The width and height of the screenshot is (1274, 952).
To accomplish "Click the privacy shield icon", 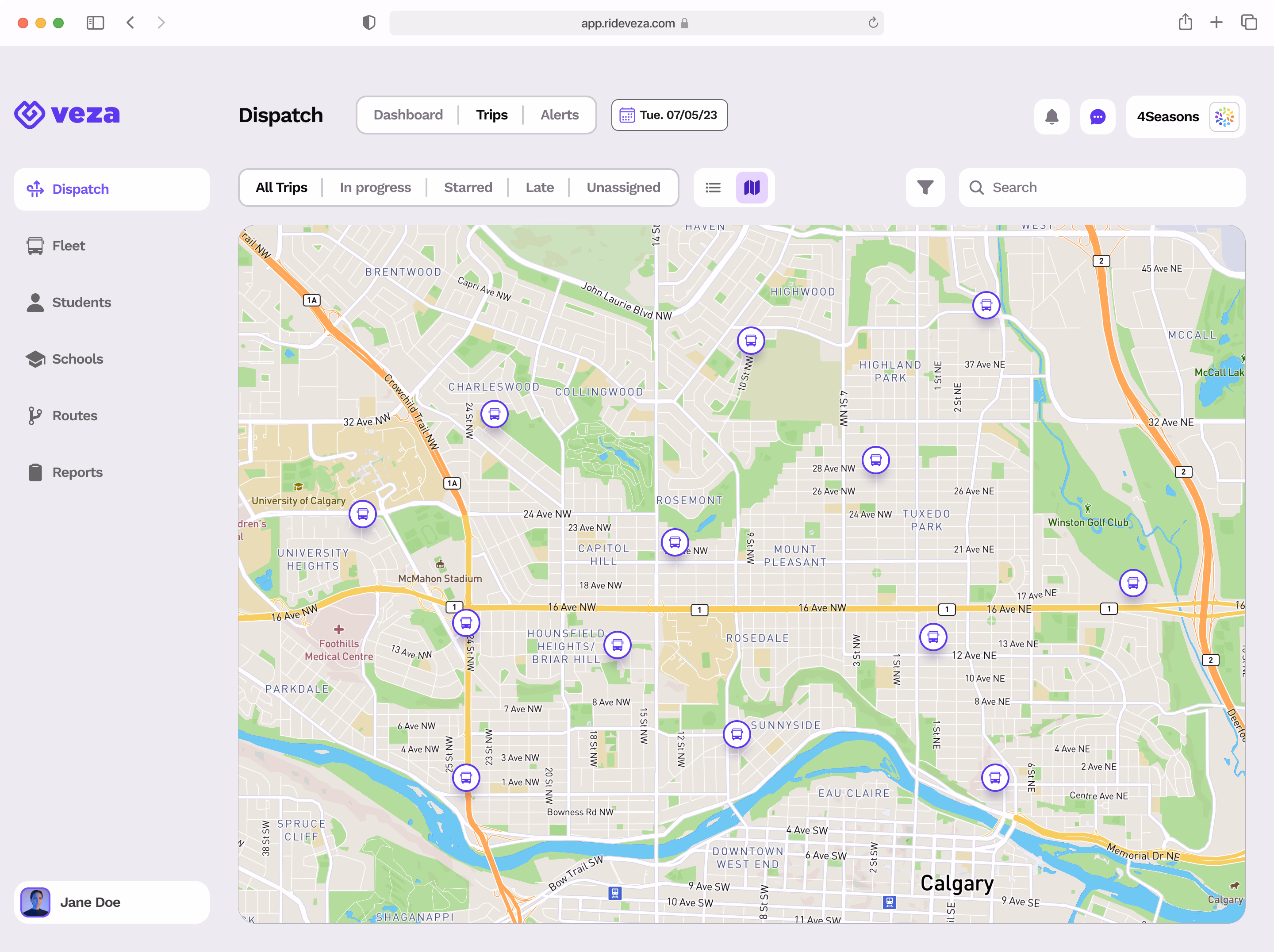I will pos(368,23).
